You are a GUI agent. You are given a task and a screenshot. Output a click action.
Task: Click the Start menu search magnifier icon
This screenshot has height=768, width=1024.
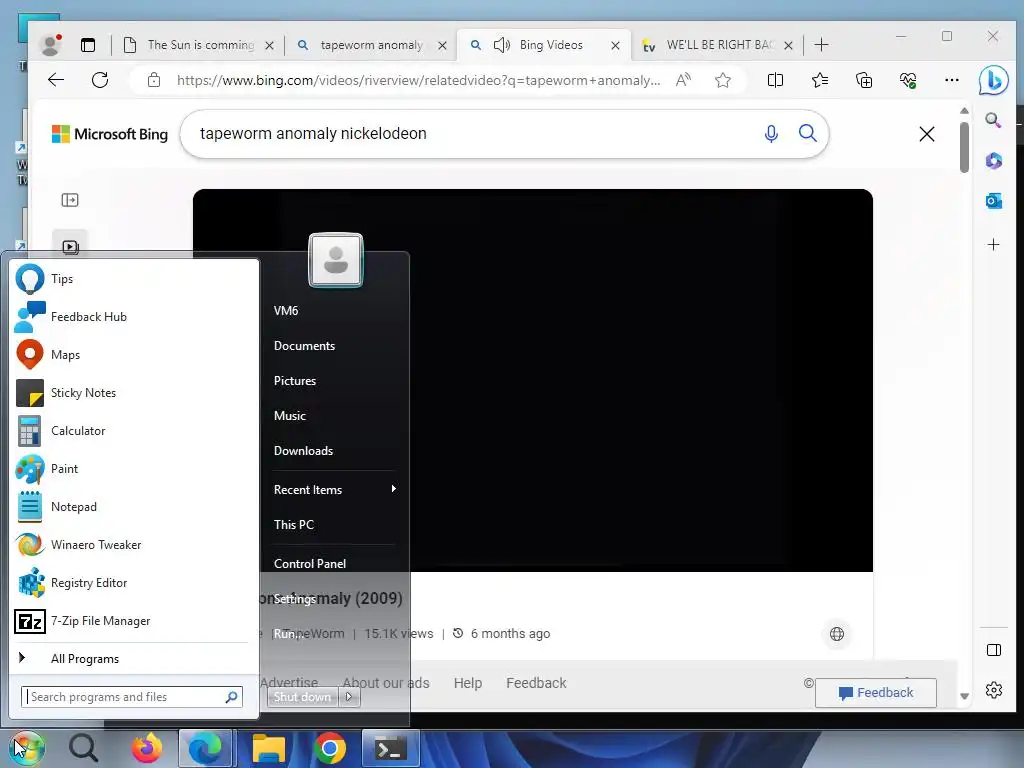(x=231, y=697)
